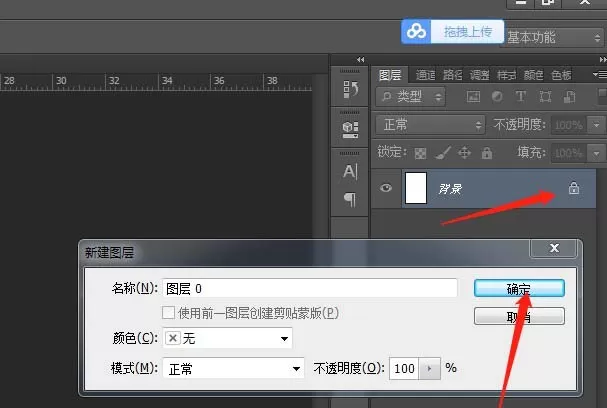Switch to the 图层 tab

pyautogui.click(x=389, y=75)
